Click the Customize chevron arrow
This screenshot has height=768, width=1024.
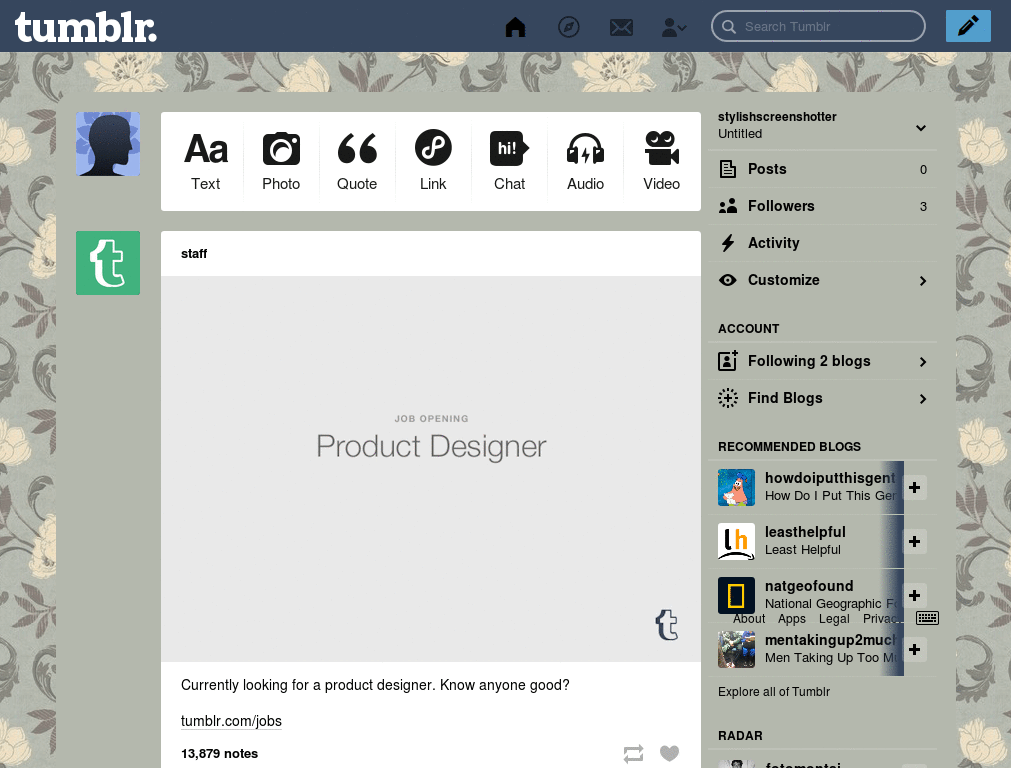[x=923, y=281]
